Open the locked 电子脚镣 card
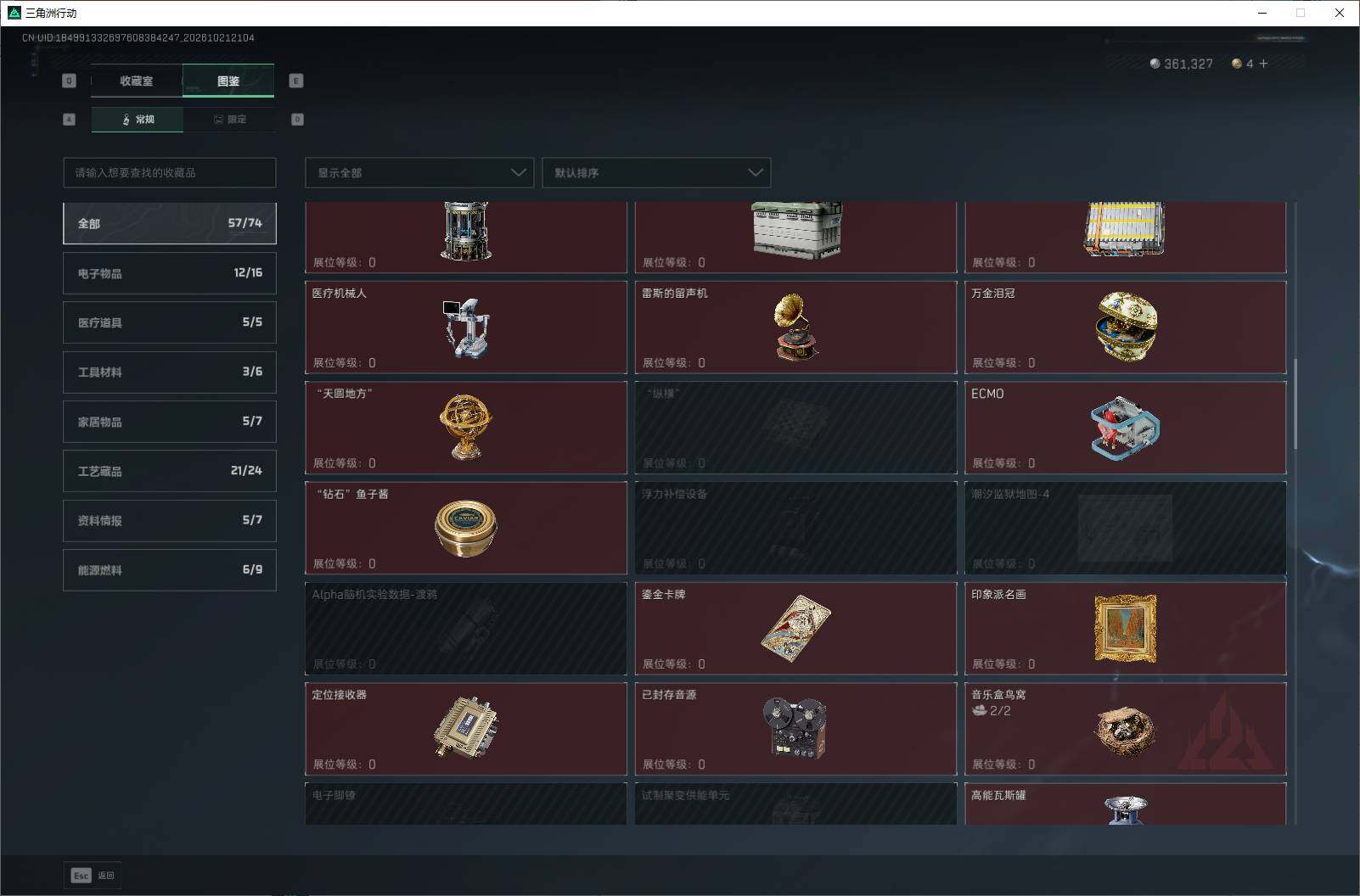Screen dimensions: 1360x896 (466, 804)
